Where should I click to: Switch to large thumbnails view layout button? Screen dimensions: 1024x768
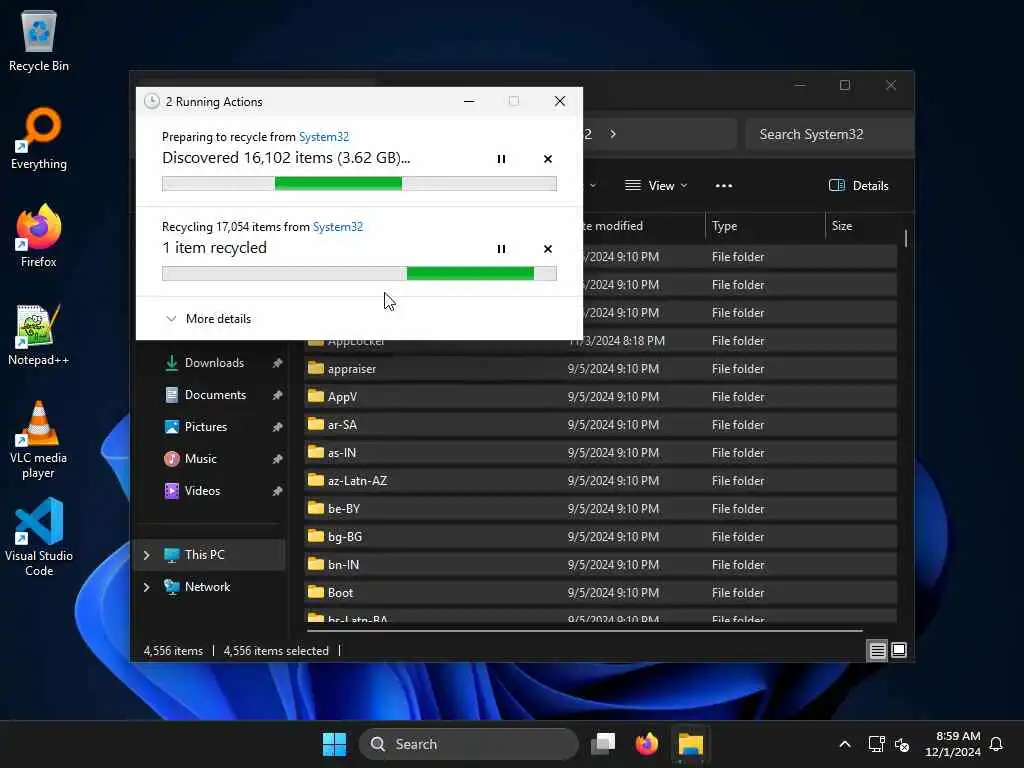tap(899, 650)
